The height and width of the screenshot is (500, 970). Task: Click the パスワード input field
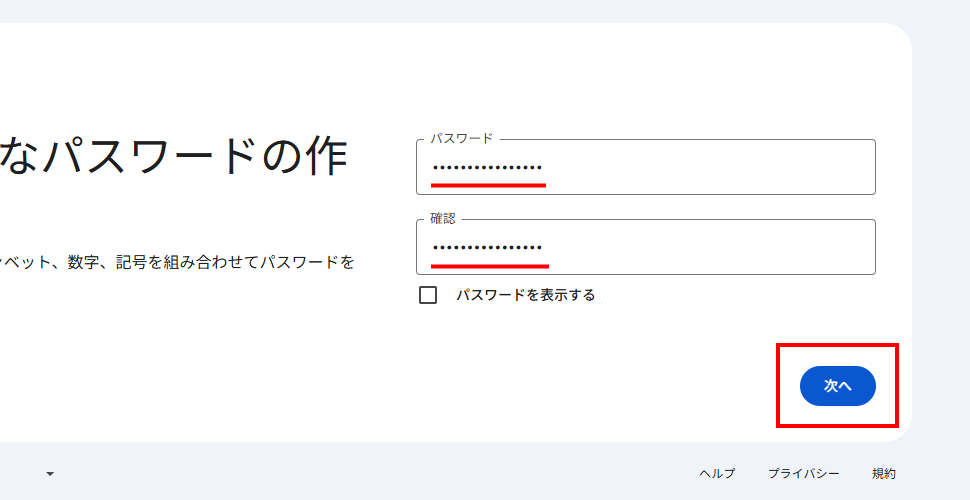645,168
